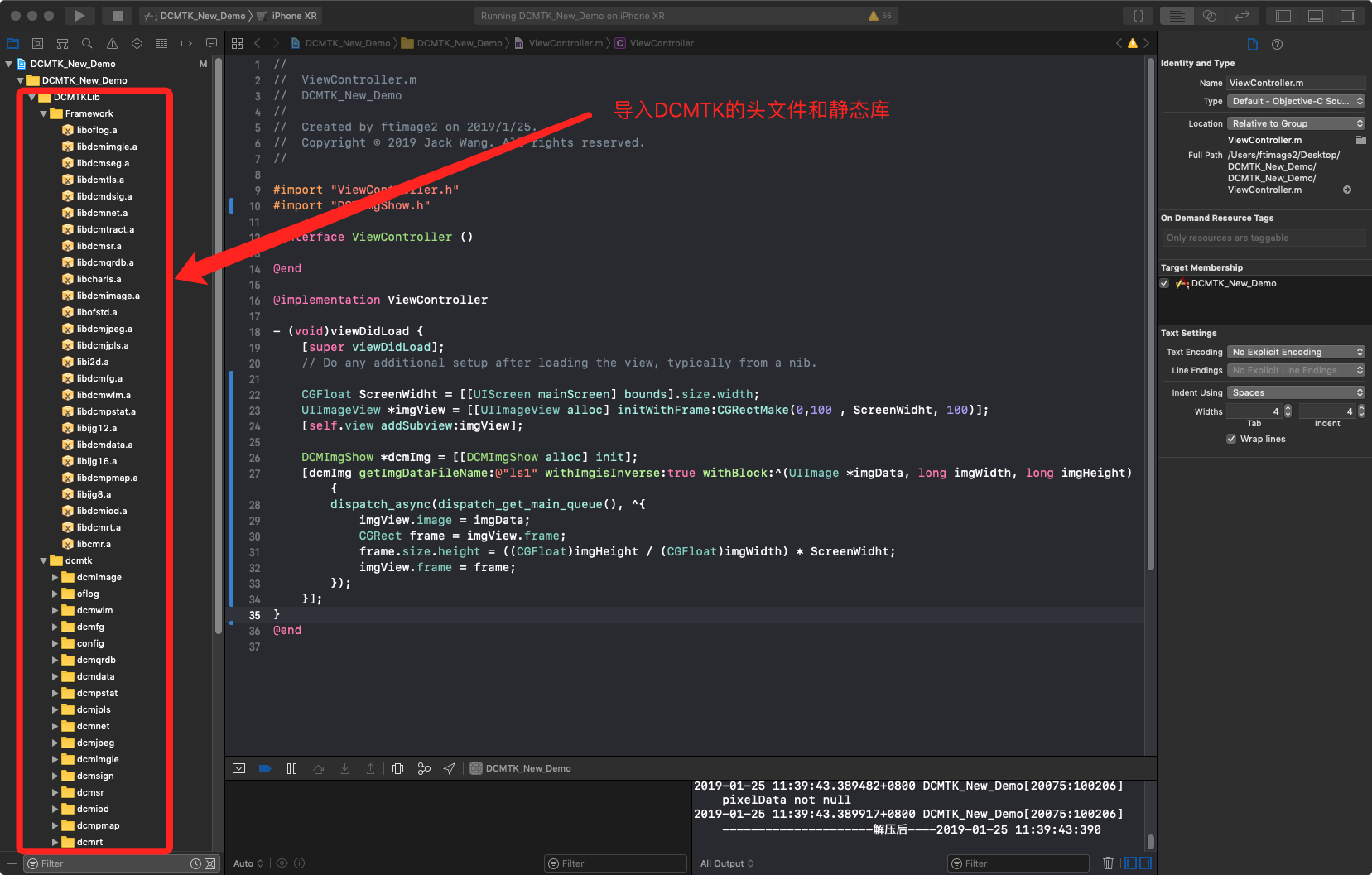Step over in debug bar
The width and height of the screenshot is (1372, 875).
pos(318,768)
